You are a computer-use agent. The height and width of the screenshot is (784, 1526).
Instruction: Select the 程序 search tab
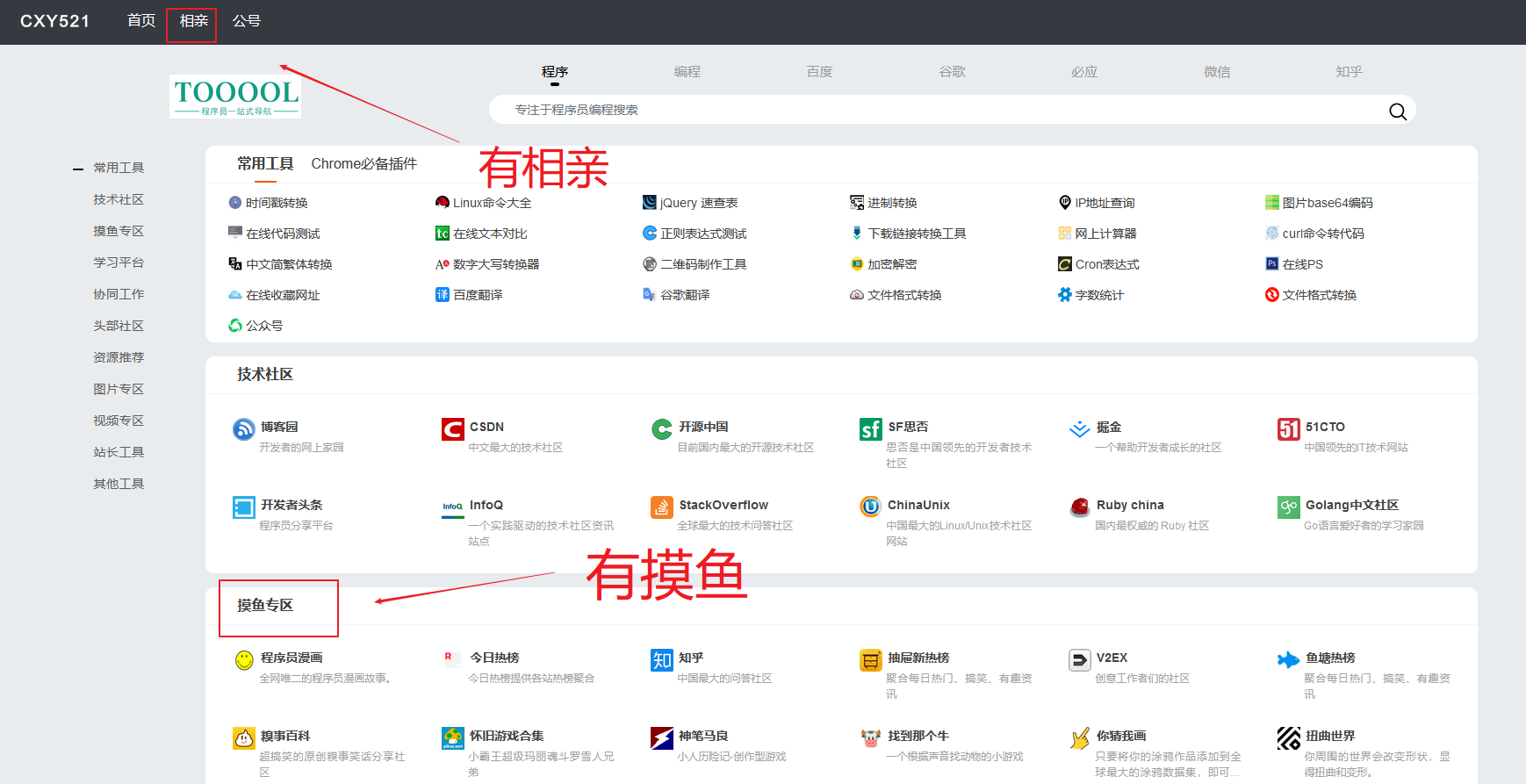(x=554, y=71)
